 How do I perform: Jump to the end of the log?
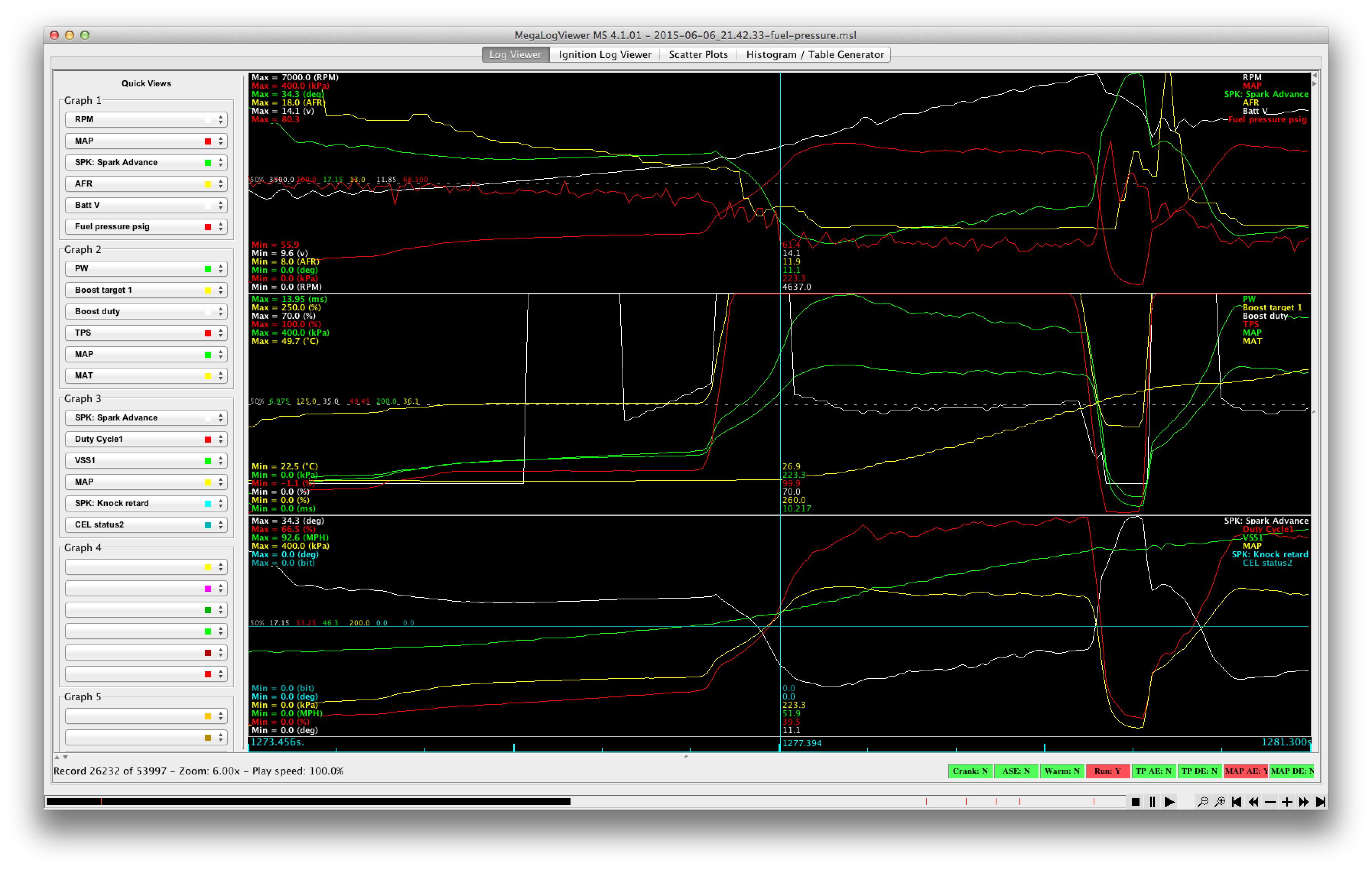point(1320,802)
